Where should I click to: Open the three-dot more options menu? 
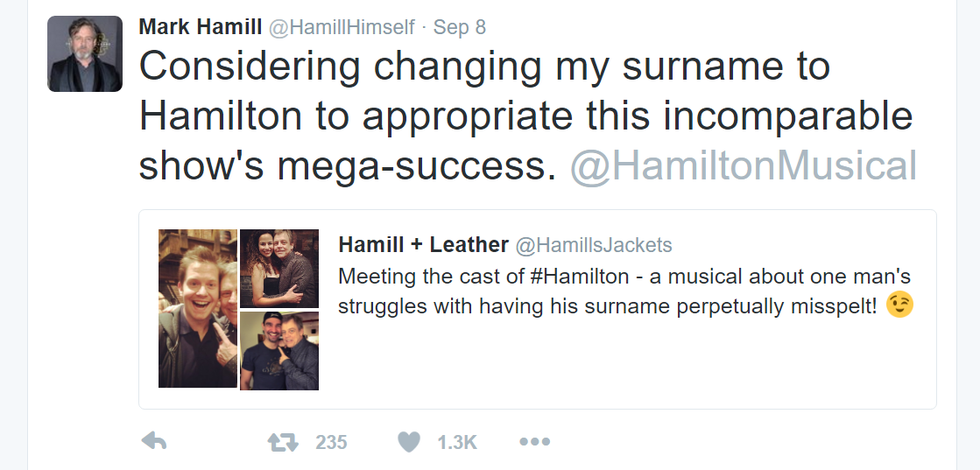click(x=535, y=441)
